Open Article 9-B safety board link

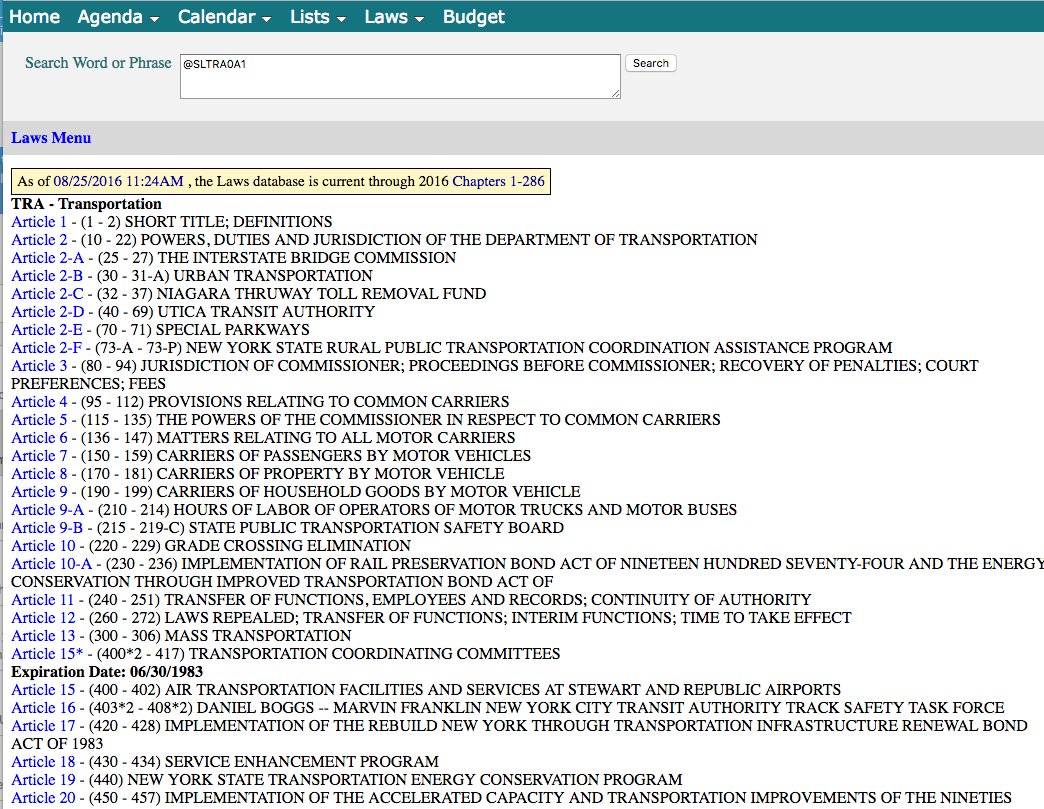pos(47,527)
